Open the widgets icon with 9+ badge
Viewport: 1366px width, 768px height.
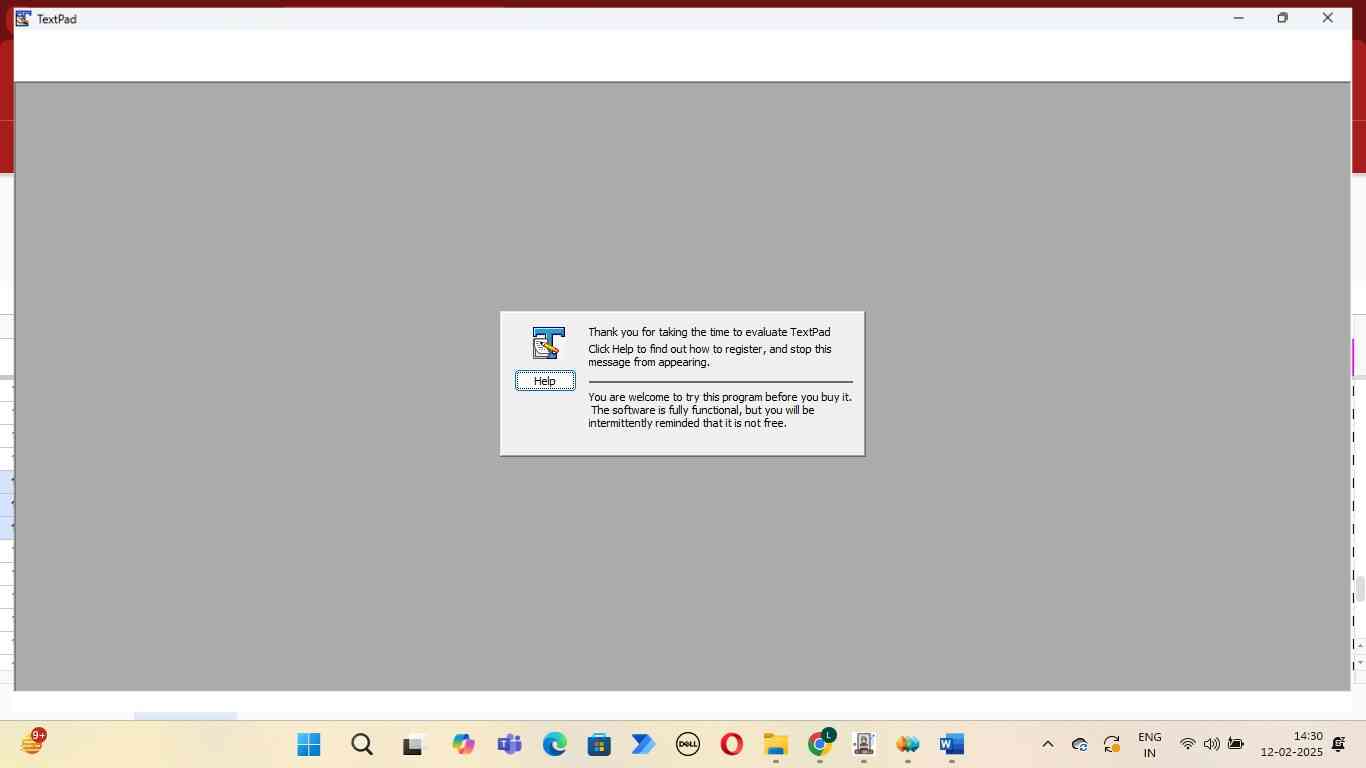point(33,742)
